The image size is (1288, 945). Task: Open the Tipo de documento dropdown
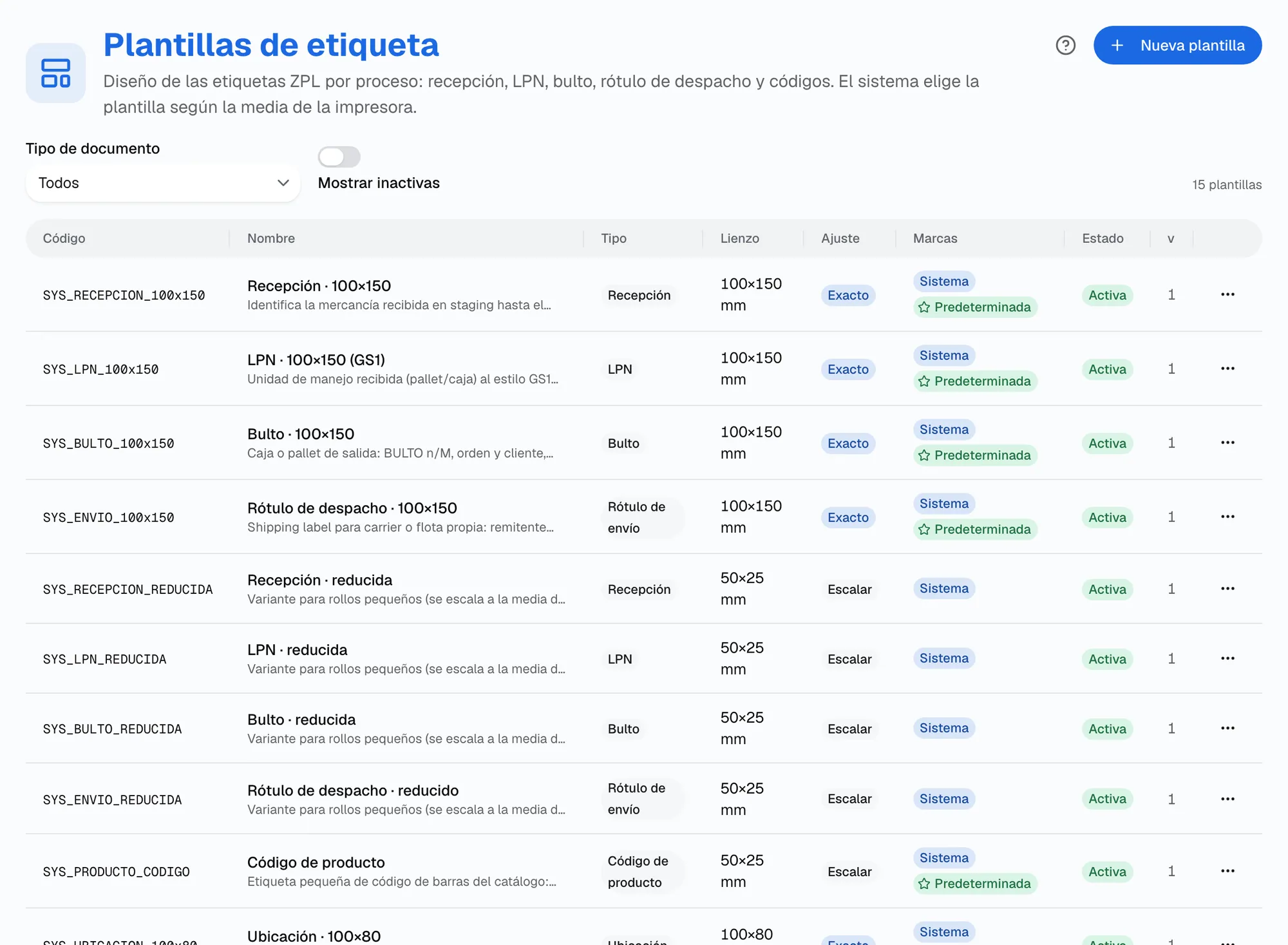pos(163,183)
